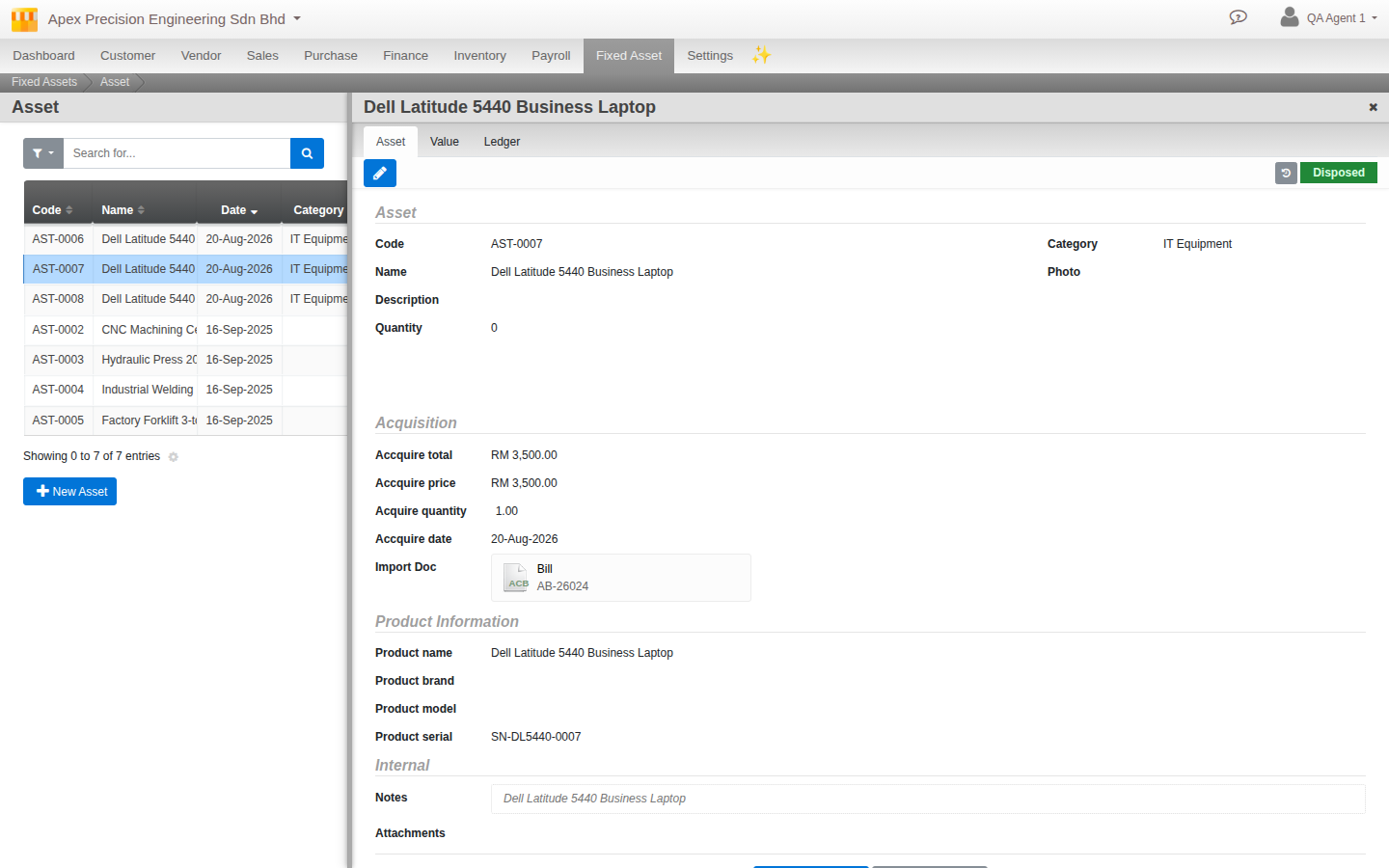Click the Hydraulic Press asset name cell
Image resolution: width=1389 pixels, height=868 pixels.
[x=146, y=360]
